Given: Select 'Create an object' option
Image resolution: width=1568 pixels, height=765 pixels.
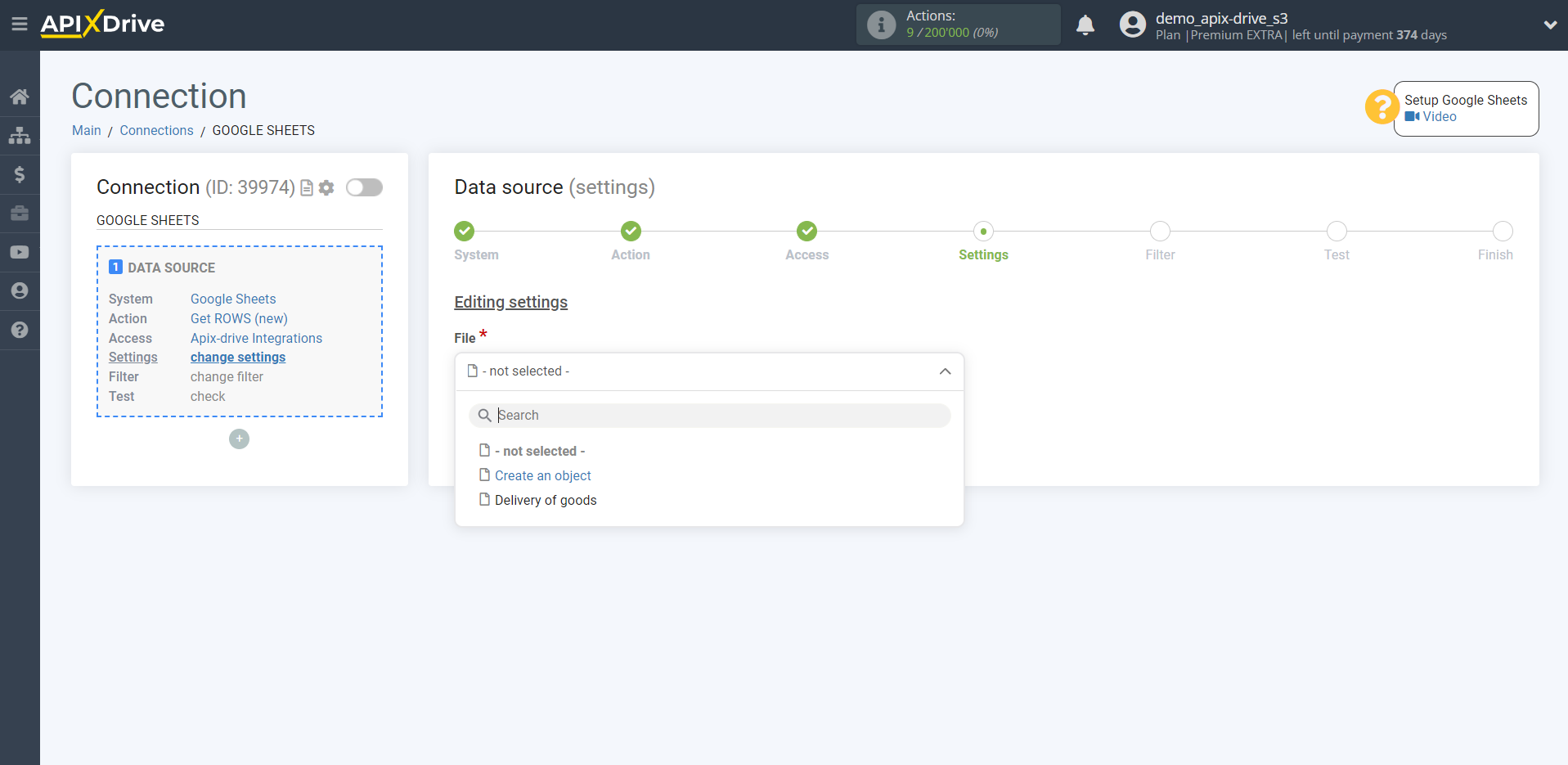Looking at the screenshot, I should [542, 476].
